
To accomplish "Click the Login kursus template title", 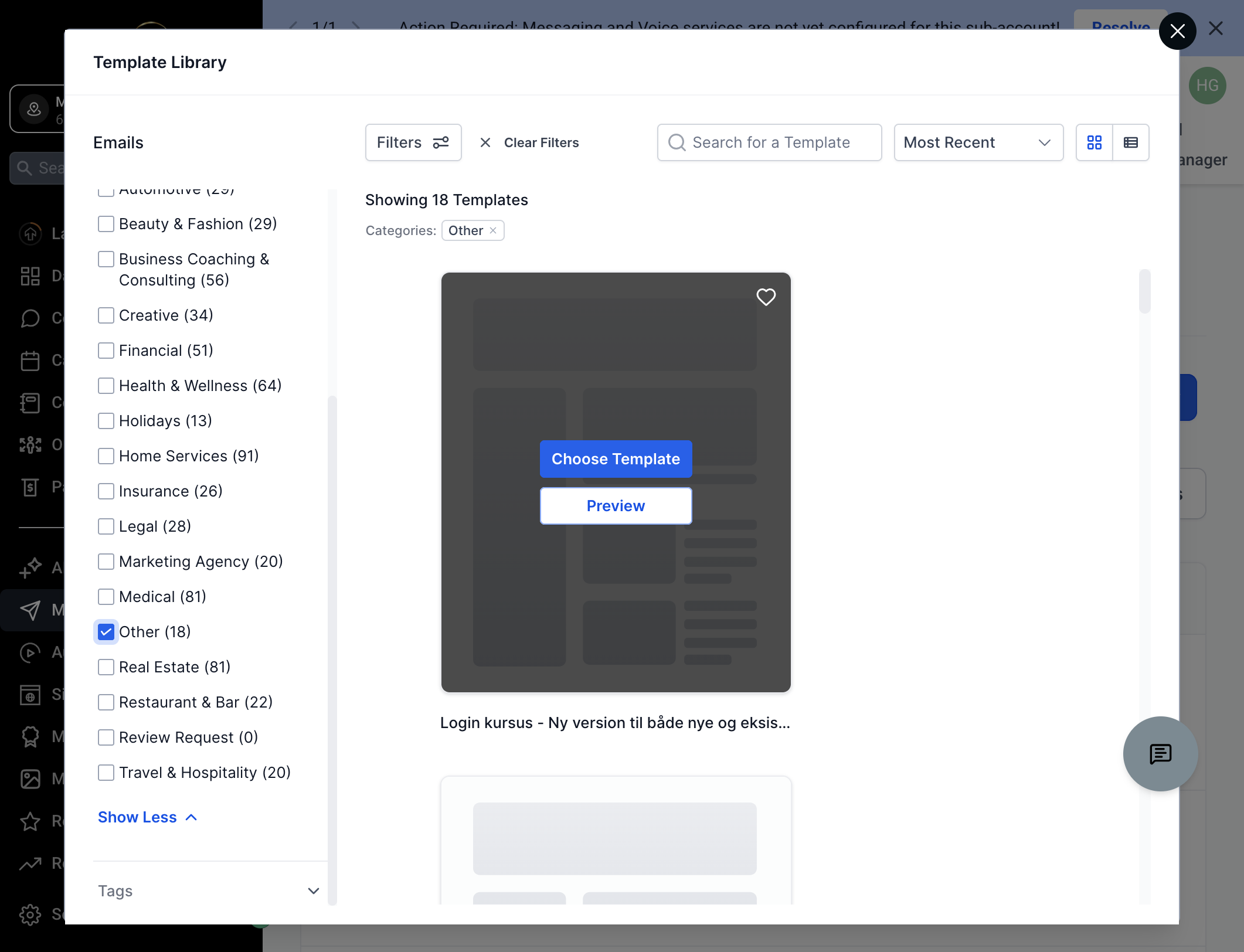I will [x=615, y=723].
